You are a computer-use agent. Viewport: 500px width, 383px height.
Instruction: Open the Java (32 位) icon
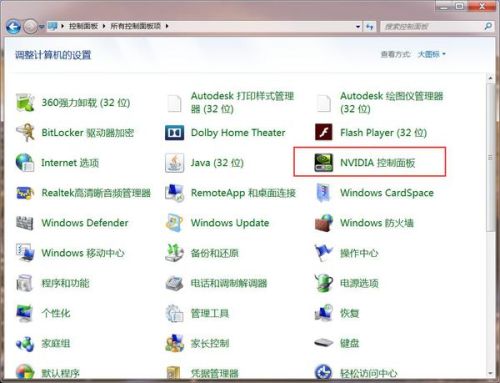coord(174,163)
